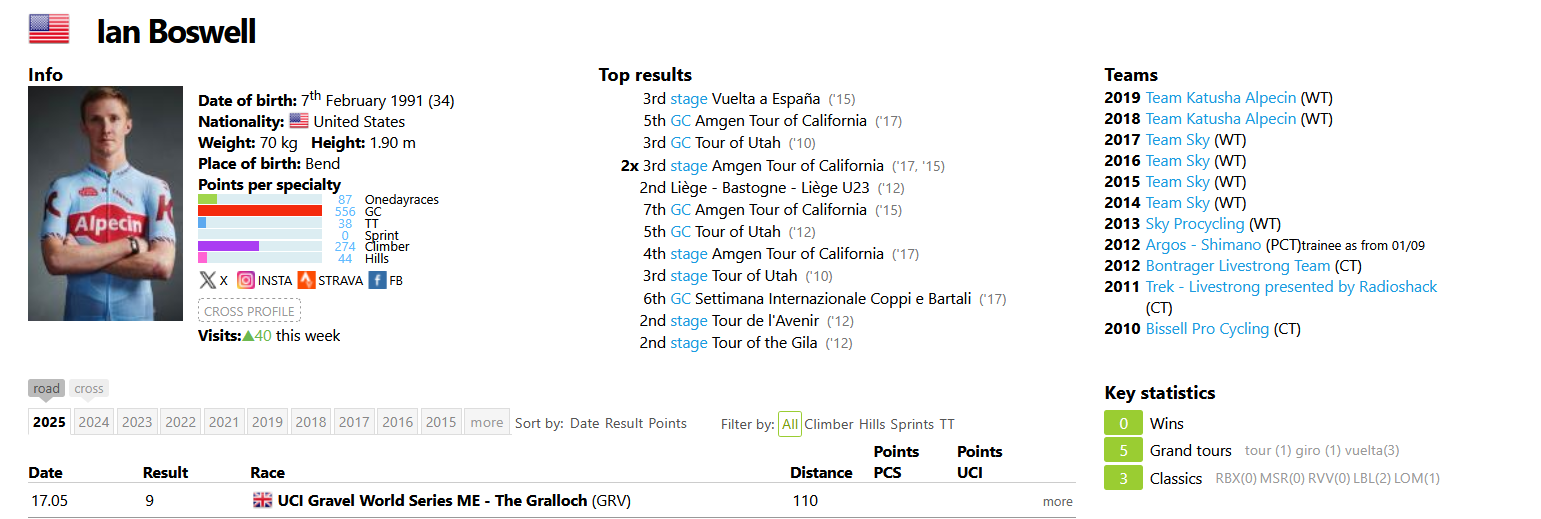Click the UK flag beside The Gralloch race
Viewport: 1541px width, 519px height.
(x=263, y=500)
